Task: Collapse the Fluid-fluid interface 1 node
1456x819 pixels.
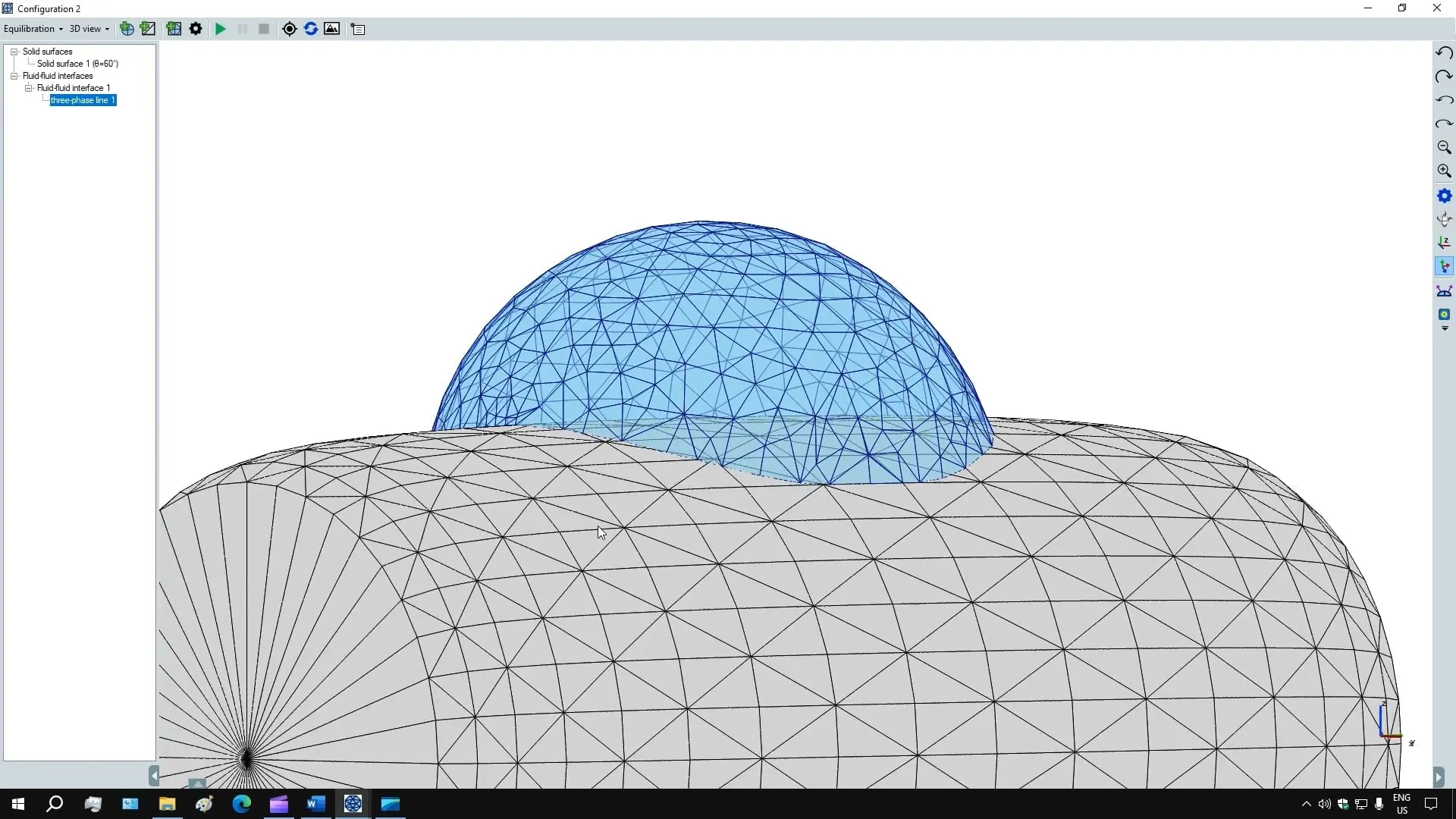Action: tap(29, 88)
